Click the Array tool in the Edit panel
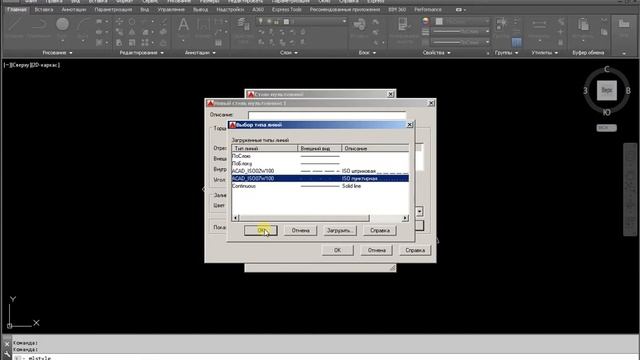The height and width of the screenshot is (360, 640). (145, 42)
